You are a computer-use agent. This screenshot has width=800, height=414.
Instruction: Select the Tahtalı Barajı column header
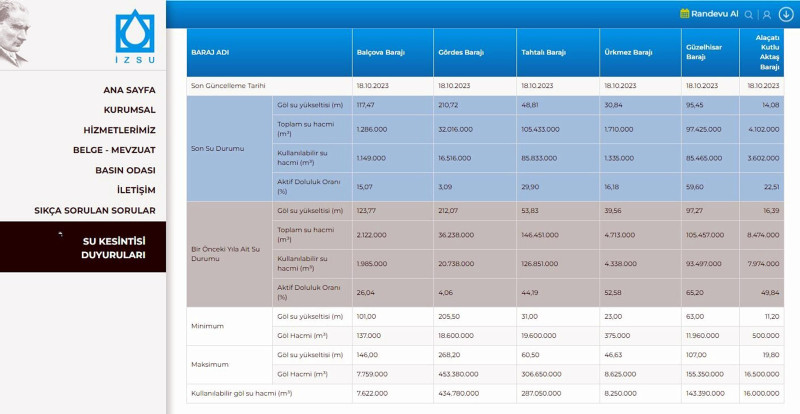click(x=543, y=52)
